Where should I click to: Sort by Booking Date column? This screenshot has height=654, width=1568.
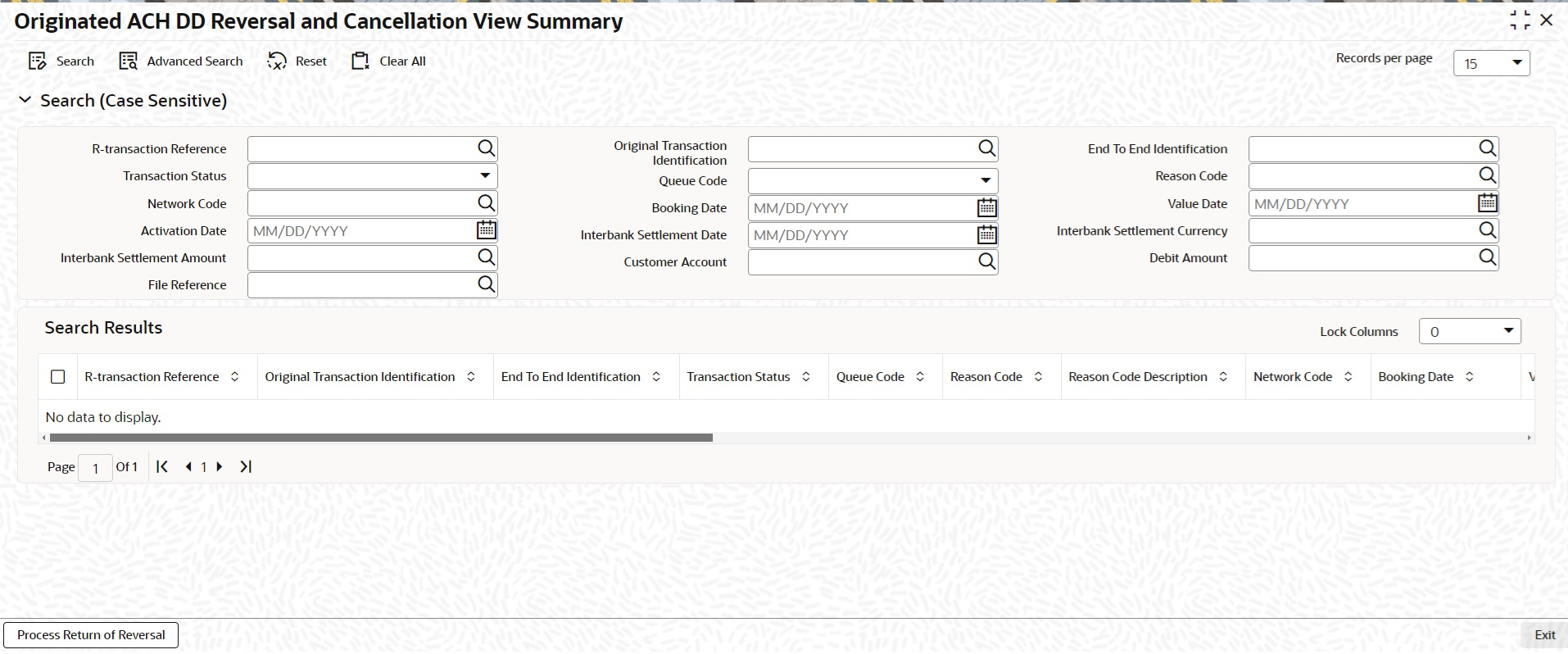tap(1470, 377)
